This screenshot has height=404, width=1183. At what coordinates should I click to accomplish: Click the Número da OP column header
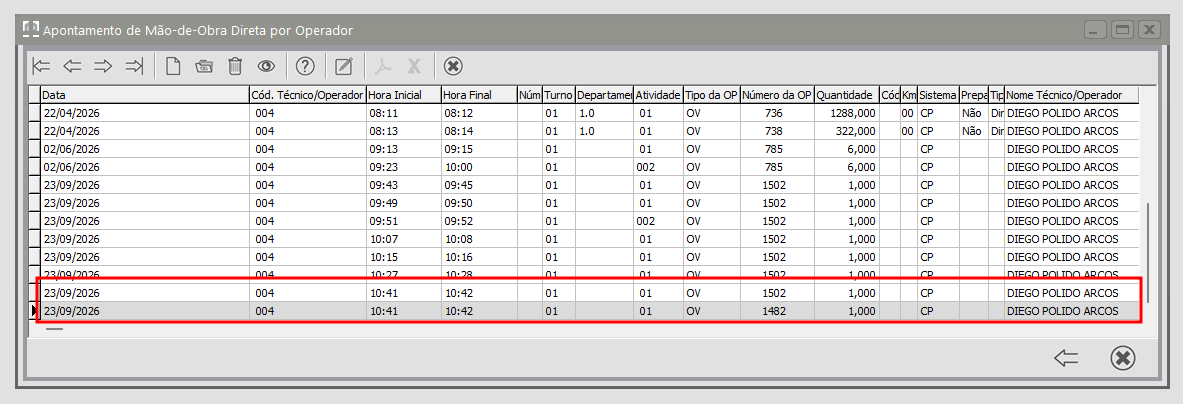[777, 95]
